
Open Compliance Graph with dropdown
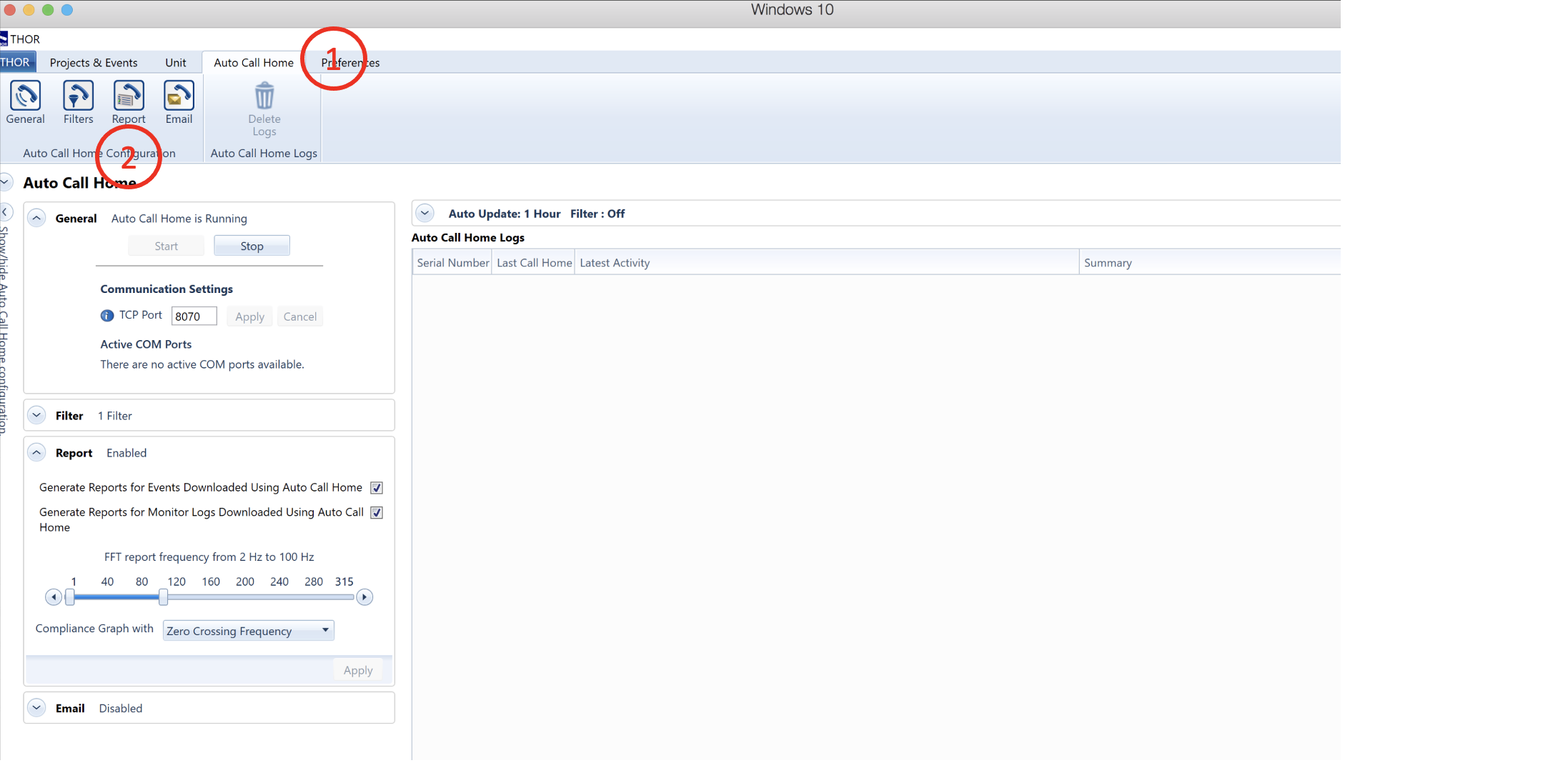point(248,631)
